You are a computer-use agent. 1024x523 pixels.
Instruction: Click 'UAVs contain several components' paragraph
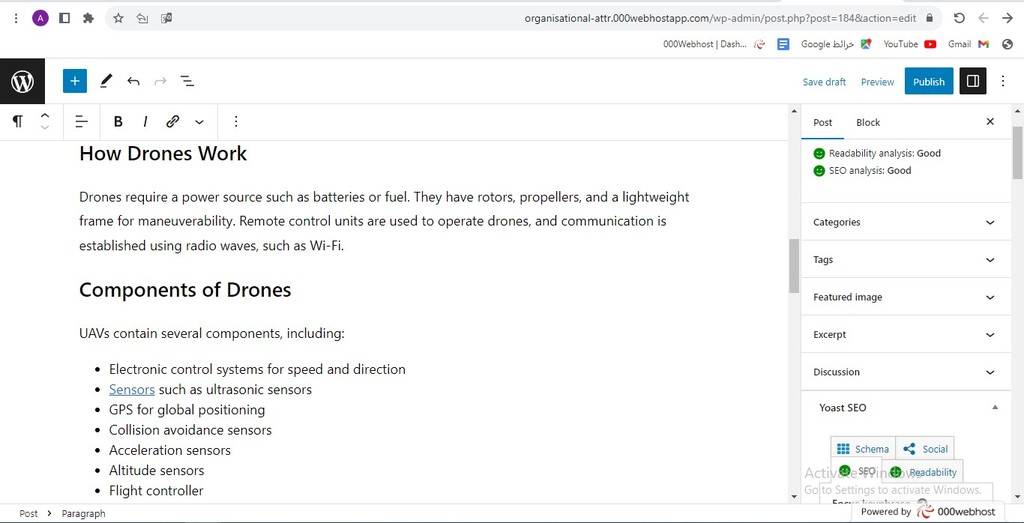[212, 334]
